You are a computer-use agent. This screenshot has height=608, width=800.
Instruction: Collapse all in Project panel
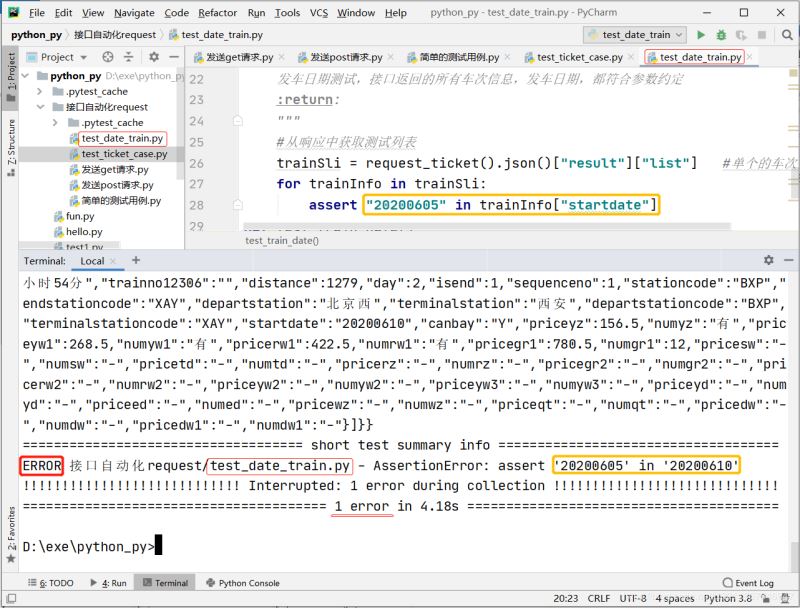click(x=129, y=57)
